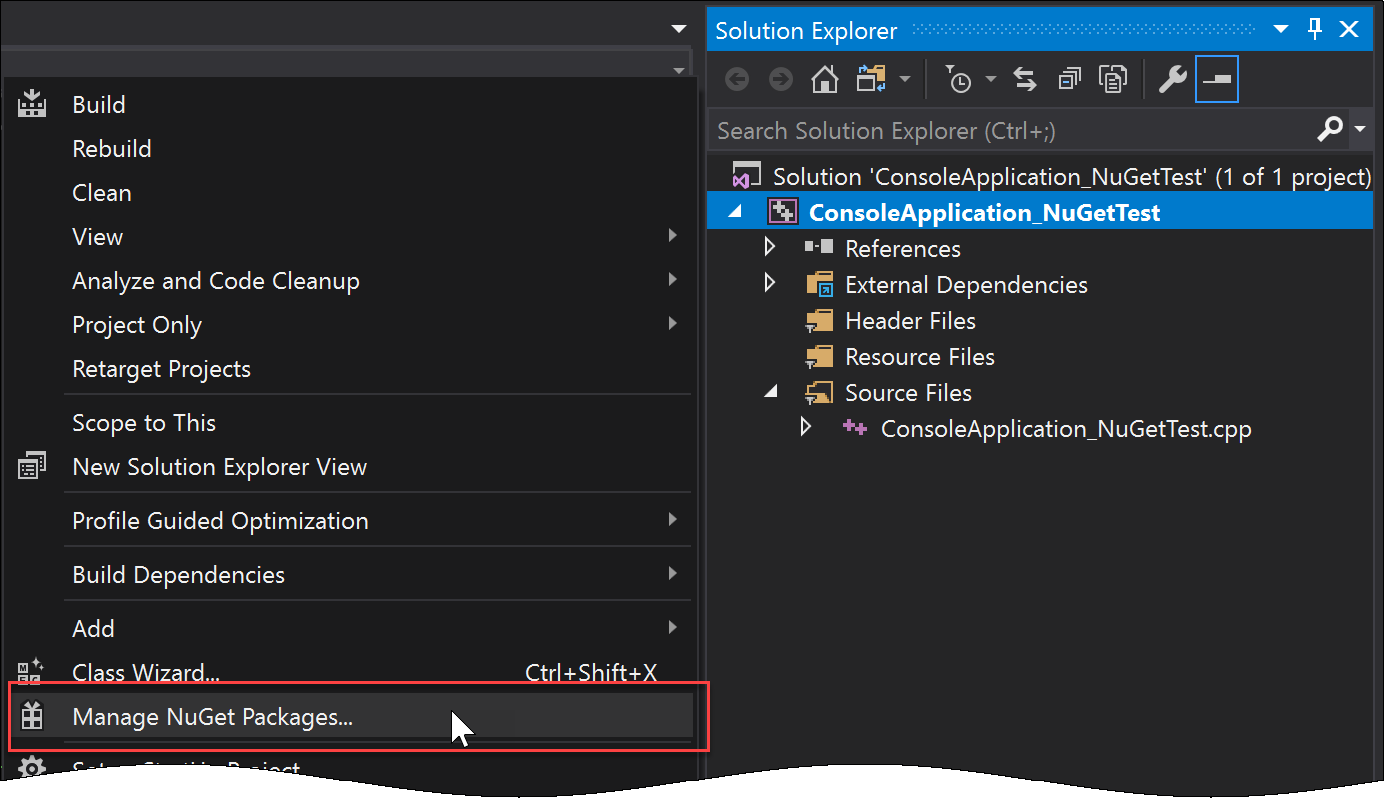This screenshot has width=1384, height=798.
Task: Select the Header Files folder
Action: [909, 321]
